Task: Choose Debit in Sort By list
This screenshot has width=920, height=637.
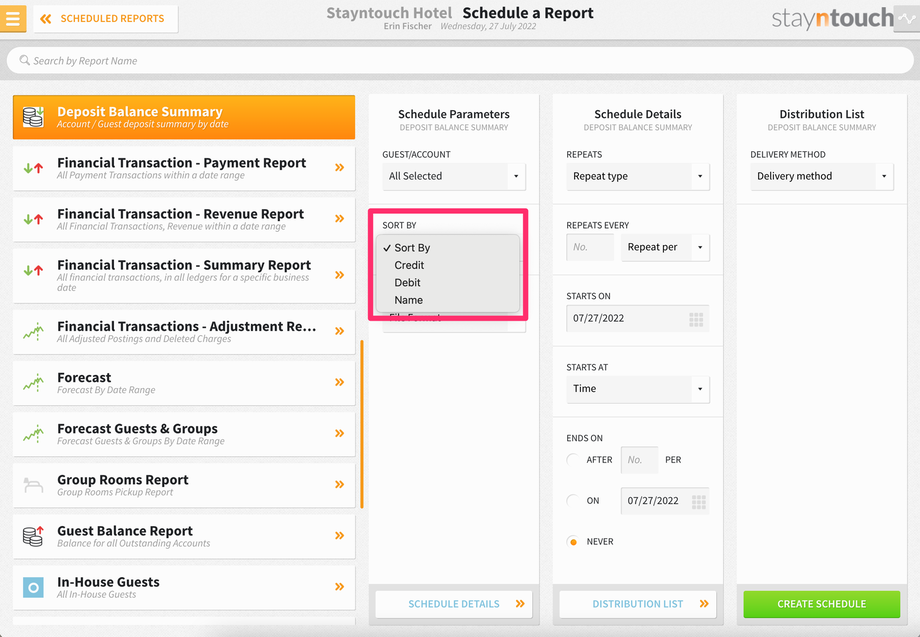Action: [x=448, y=283]
